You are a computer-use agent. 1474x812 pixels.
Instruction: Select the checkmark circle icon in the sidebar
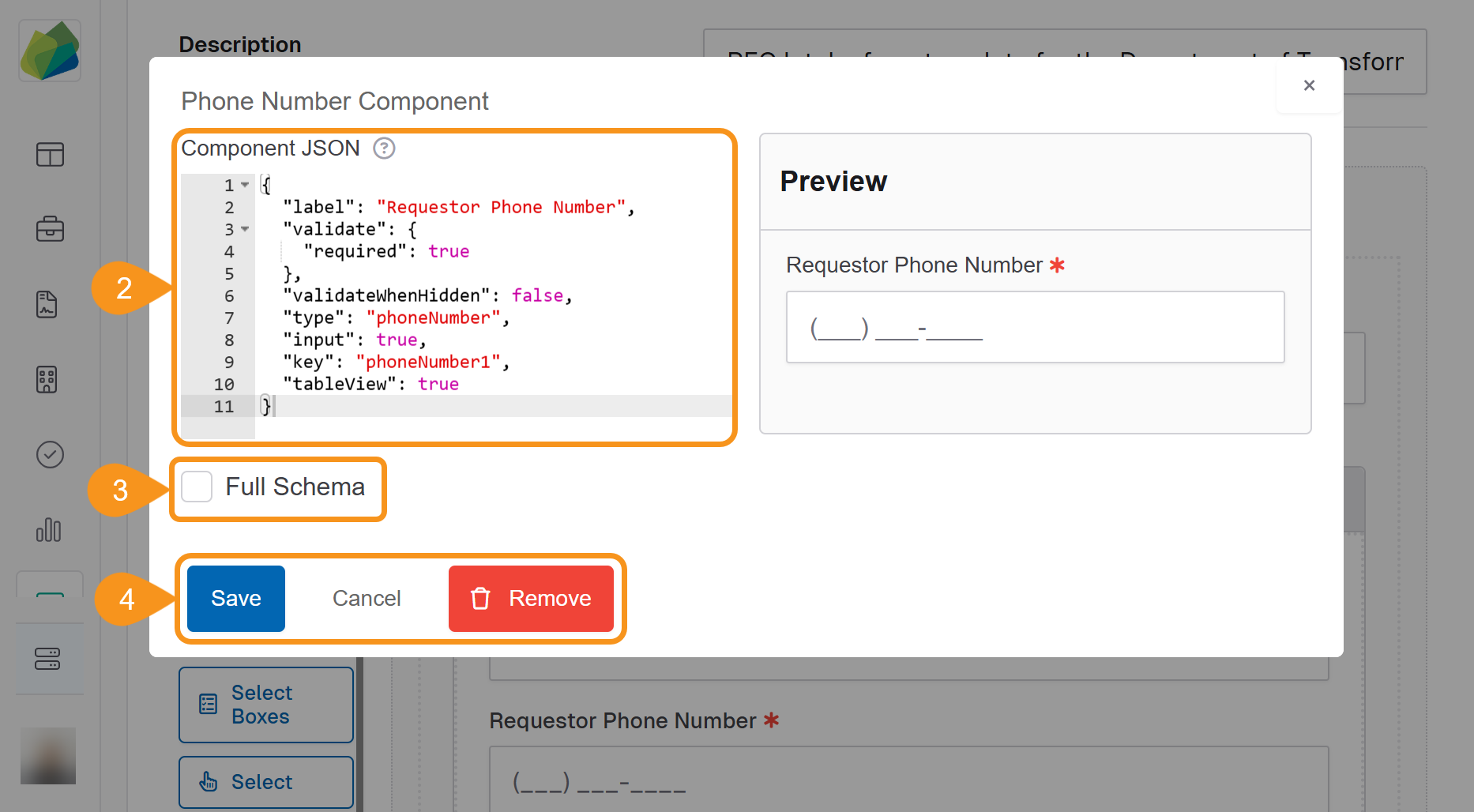[49, 454]
